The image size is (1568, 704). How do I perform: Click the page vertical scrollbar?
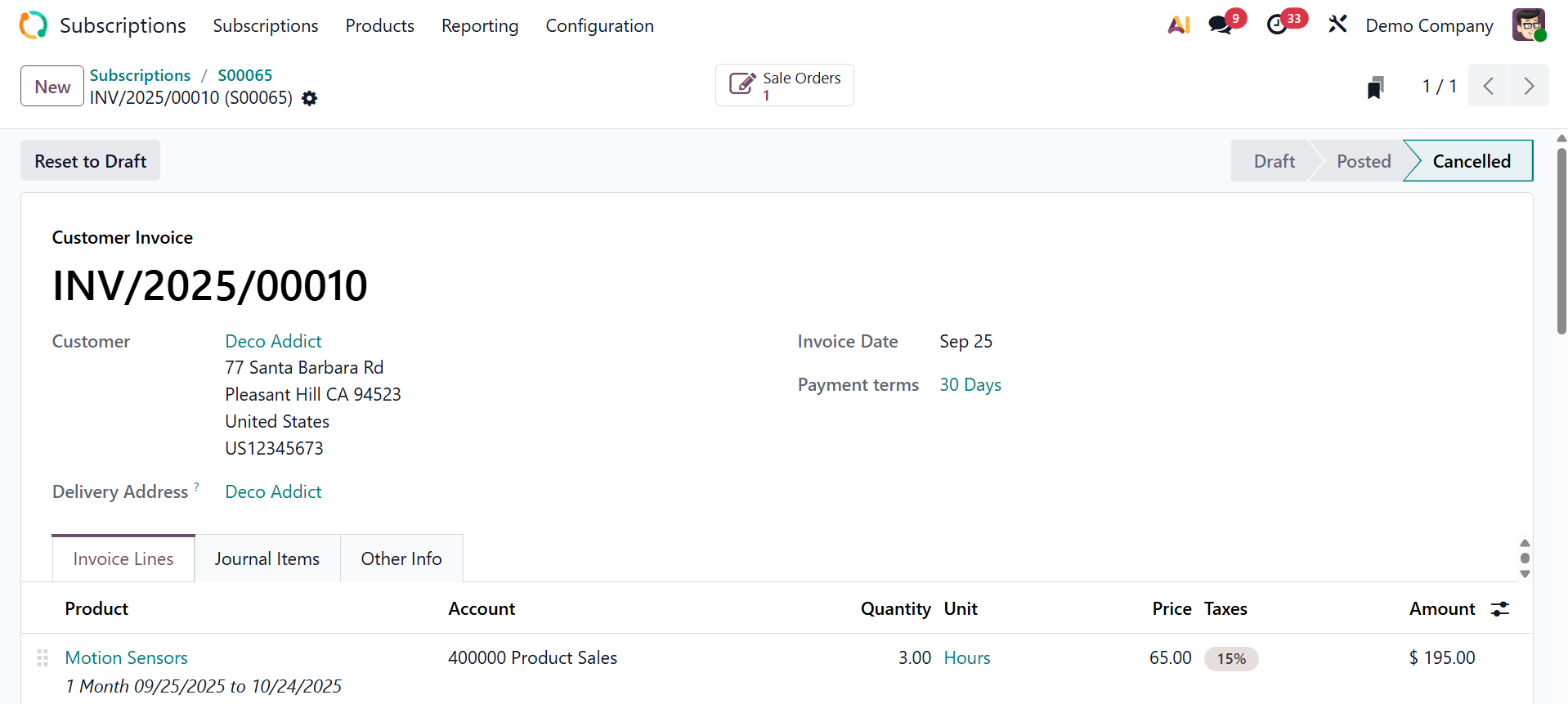(1561, 241)
